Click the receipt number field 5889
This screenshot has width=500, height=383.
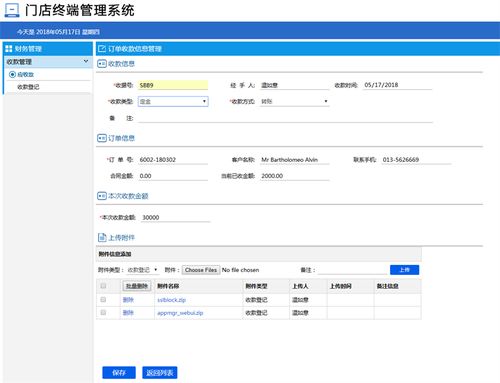pyautogui.click(x=173, y=85)
